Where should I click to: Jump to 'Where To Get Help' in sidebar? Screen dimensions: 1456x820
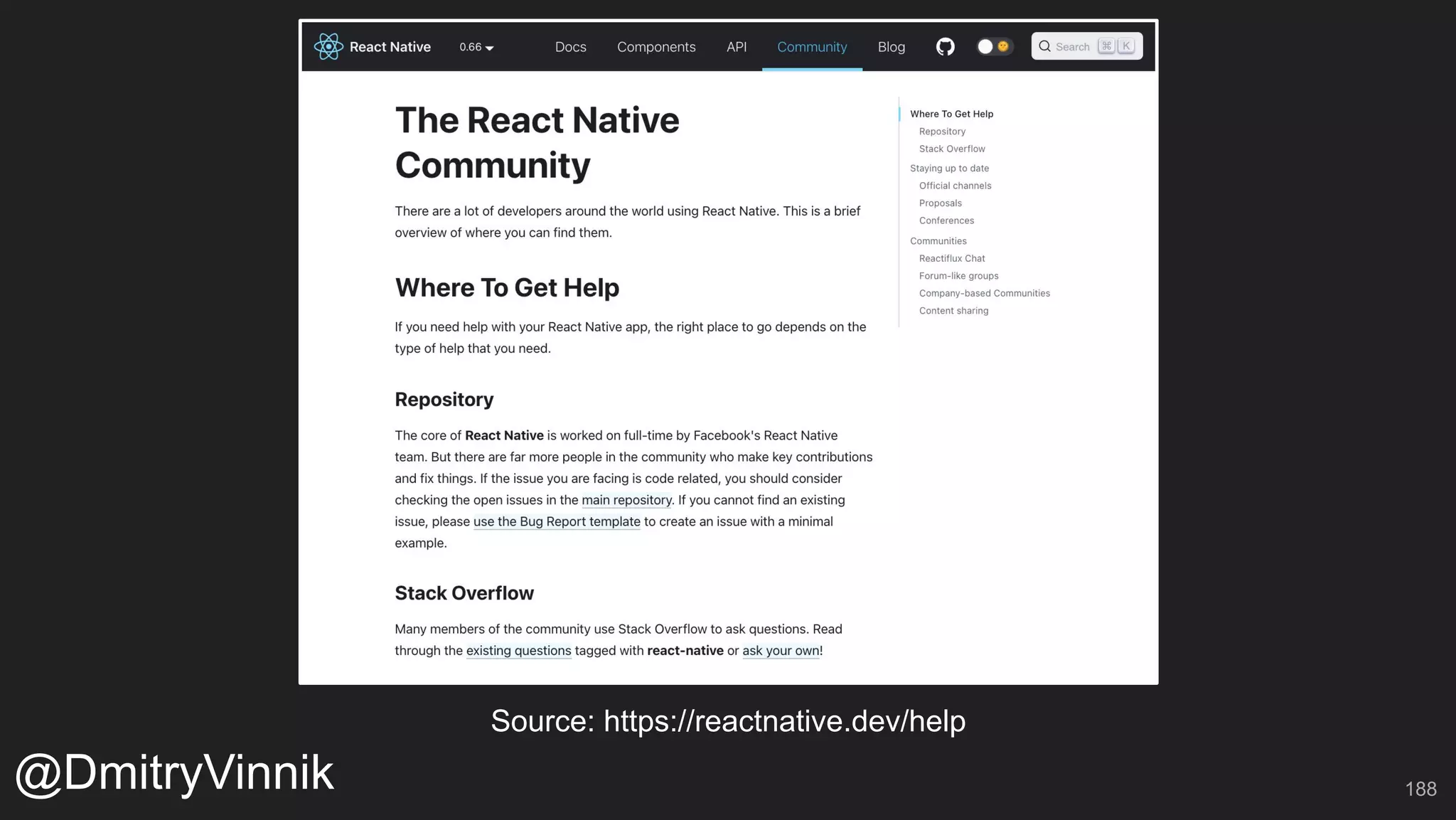pos(951,114)
